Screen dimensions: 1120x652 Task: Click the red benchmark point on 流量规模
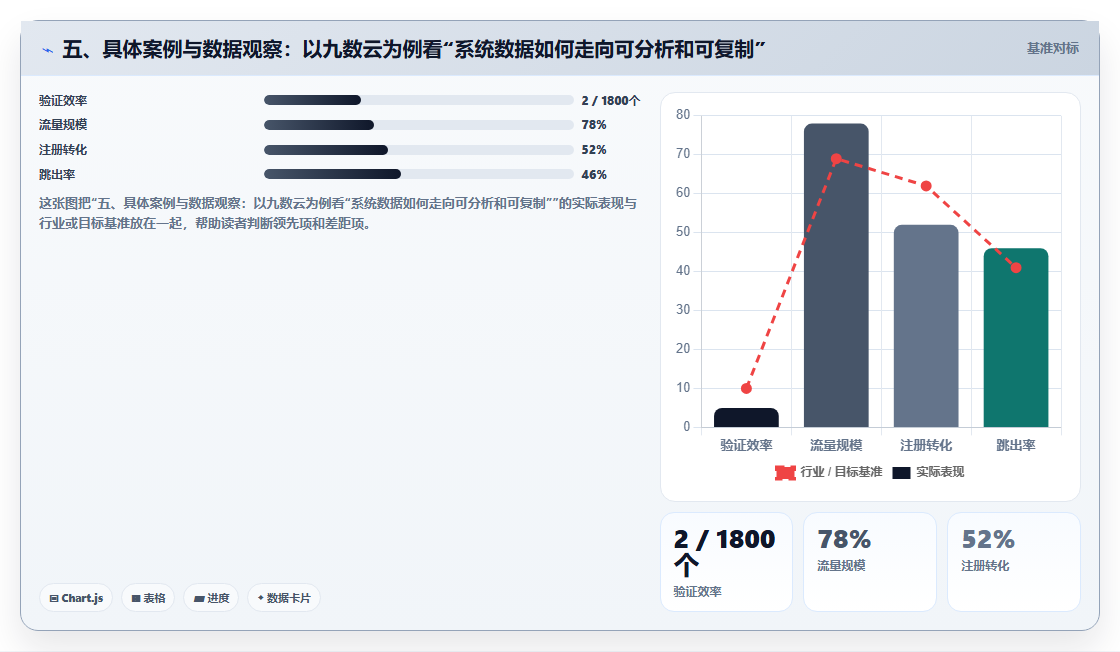pos(836,159)
